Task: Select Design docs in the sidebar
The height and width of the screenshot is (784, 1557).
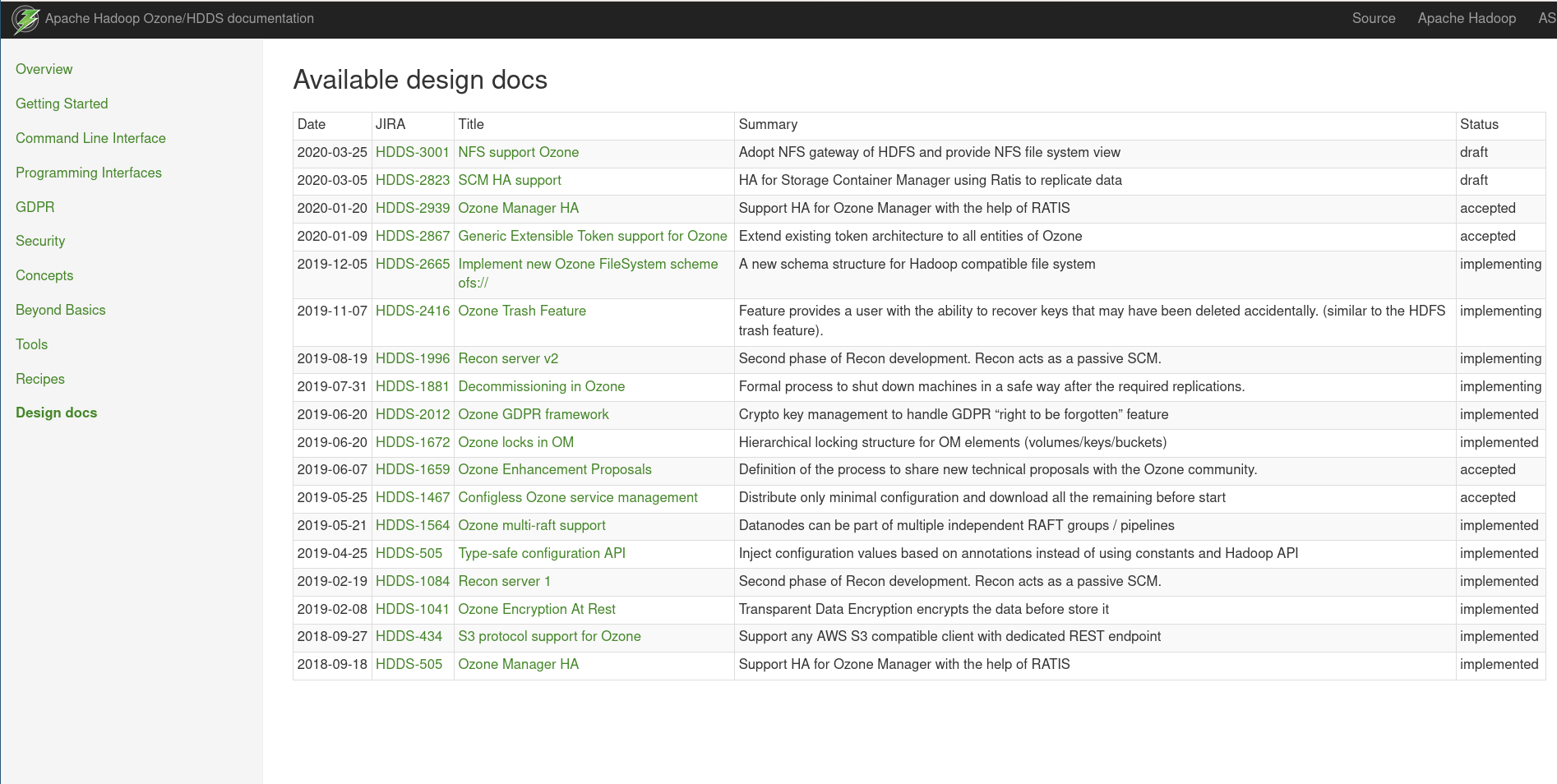Action: (57, 413)
